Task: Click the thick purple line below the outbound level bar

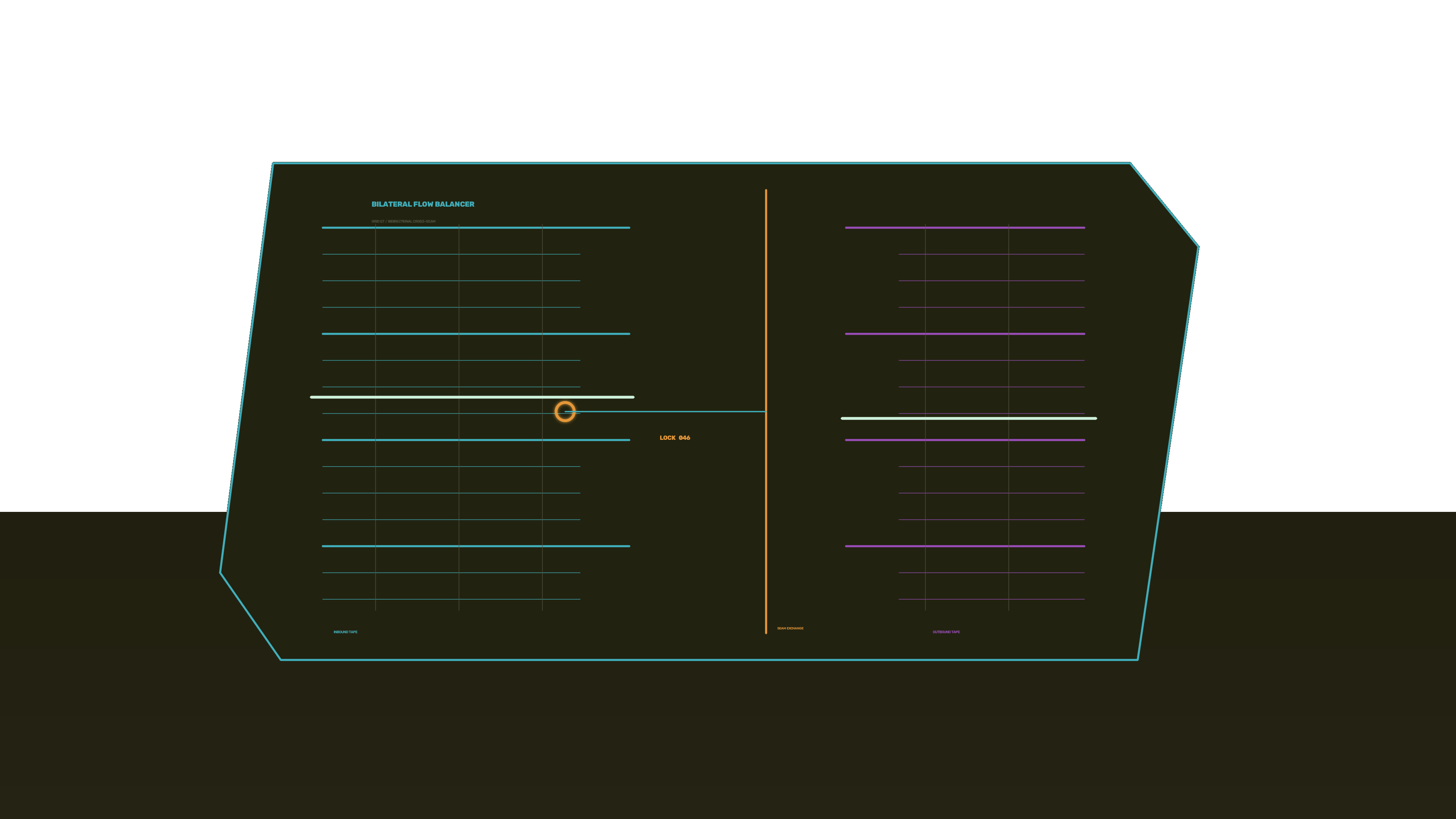Action: click(965, 440)
